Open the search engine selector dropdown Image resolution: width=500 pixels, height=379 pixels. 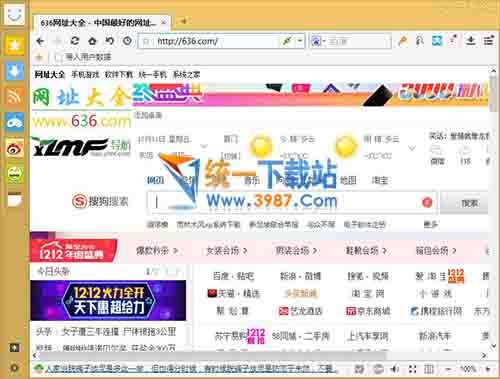tap(318, 41)
